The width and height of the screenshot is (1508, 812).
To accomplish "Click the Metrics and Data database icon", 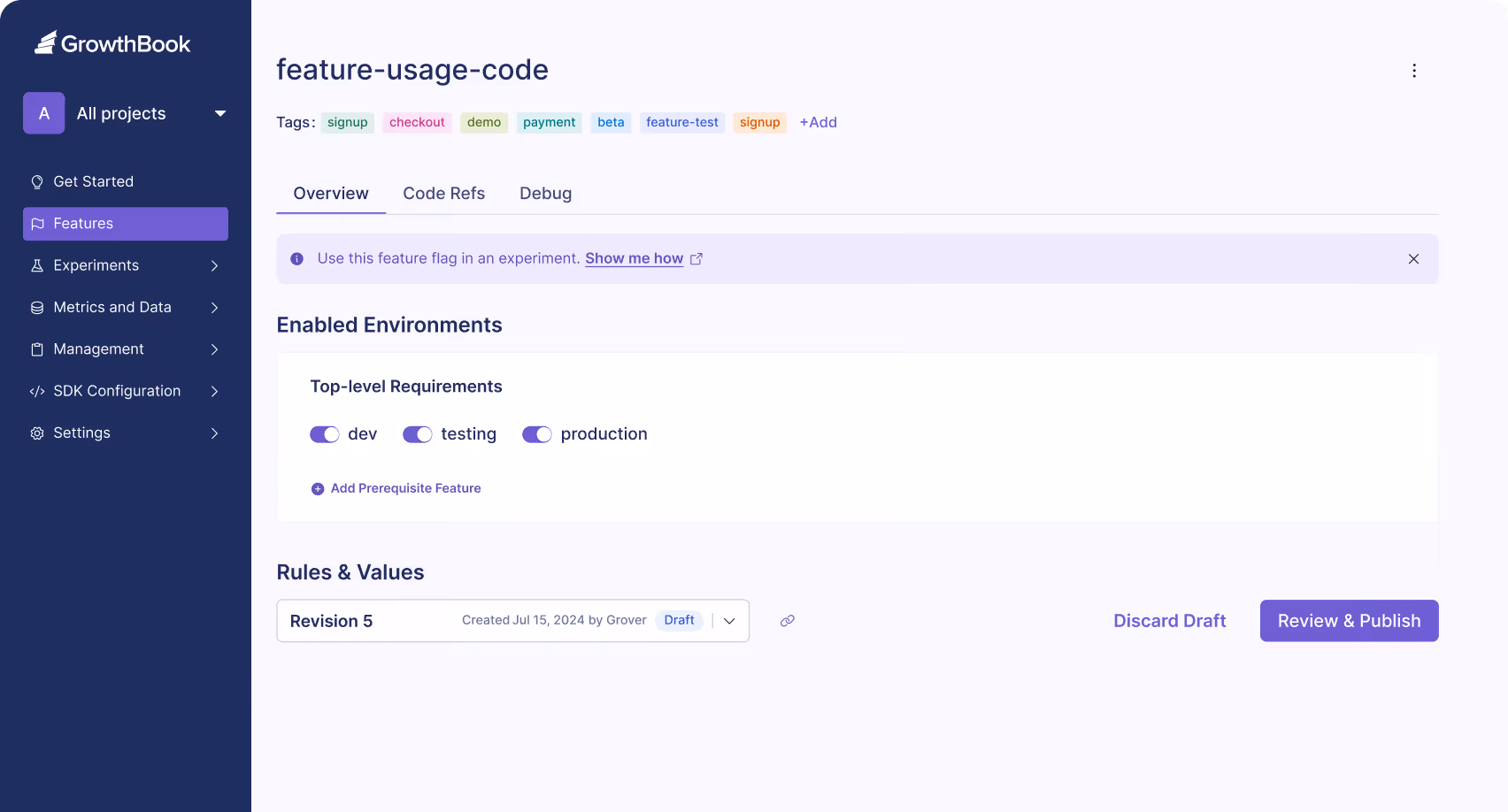I will click(37, 307).
